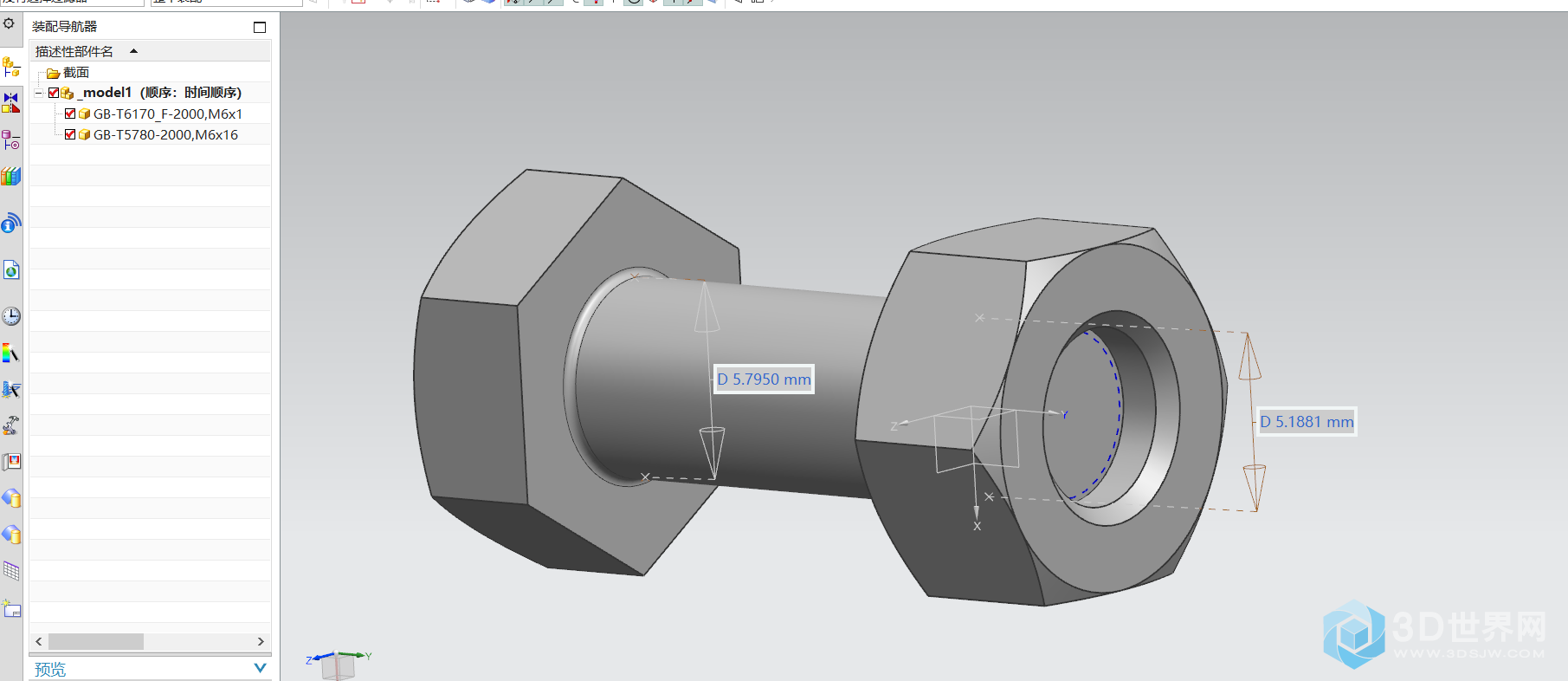The width and height of the screenshot is (1568, 681).
Task: Select GB-T5780-2000,M6x16 part row
Action: (x=151, y=134)
